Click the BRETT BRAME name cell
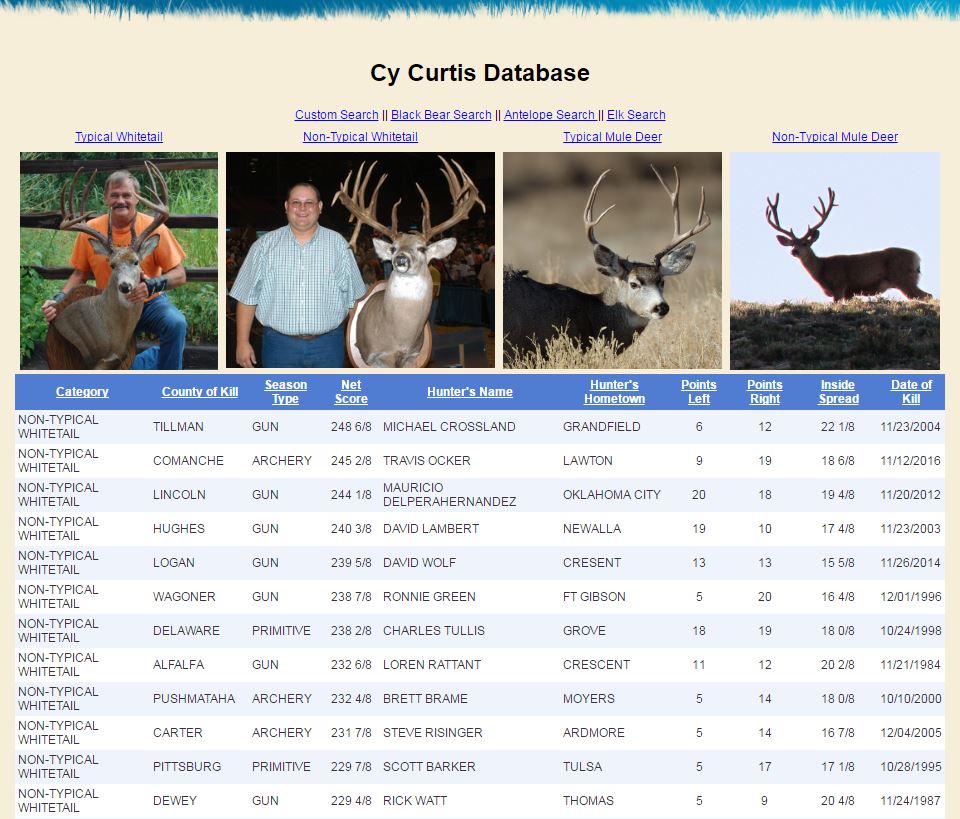Screen dimensions: 960x819 (425, 698)
